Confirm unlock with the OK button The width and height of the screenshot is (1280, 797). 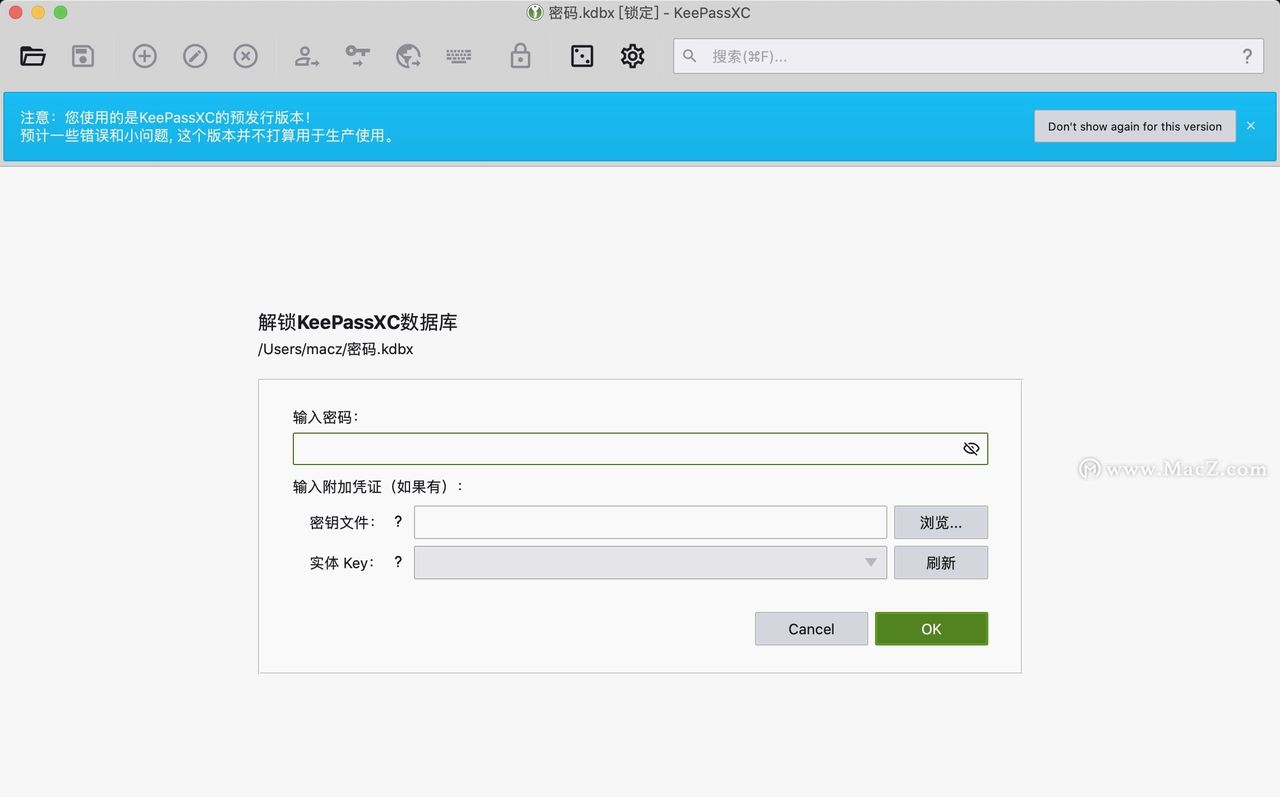click(931, 629)
